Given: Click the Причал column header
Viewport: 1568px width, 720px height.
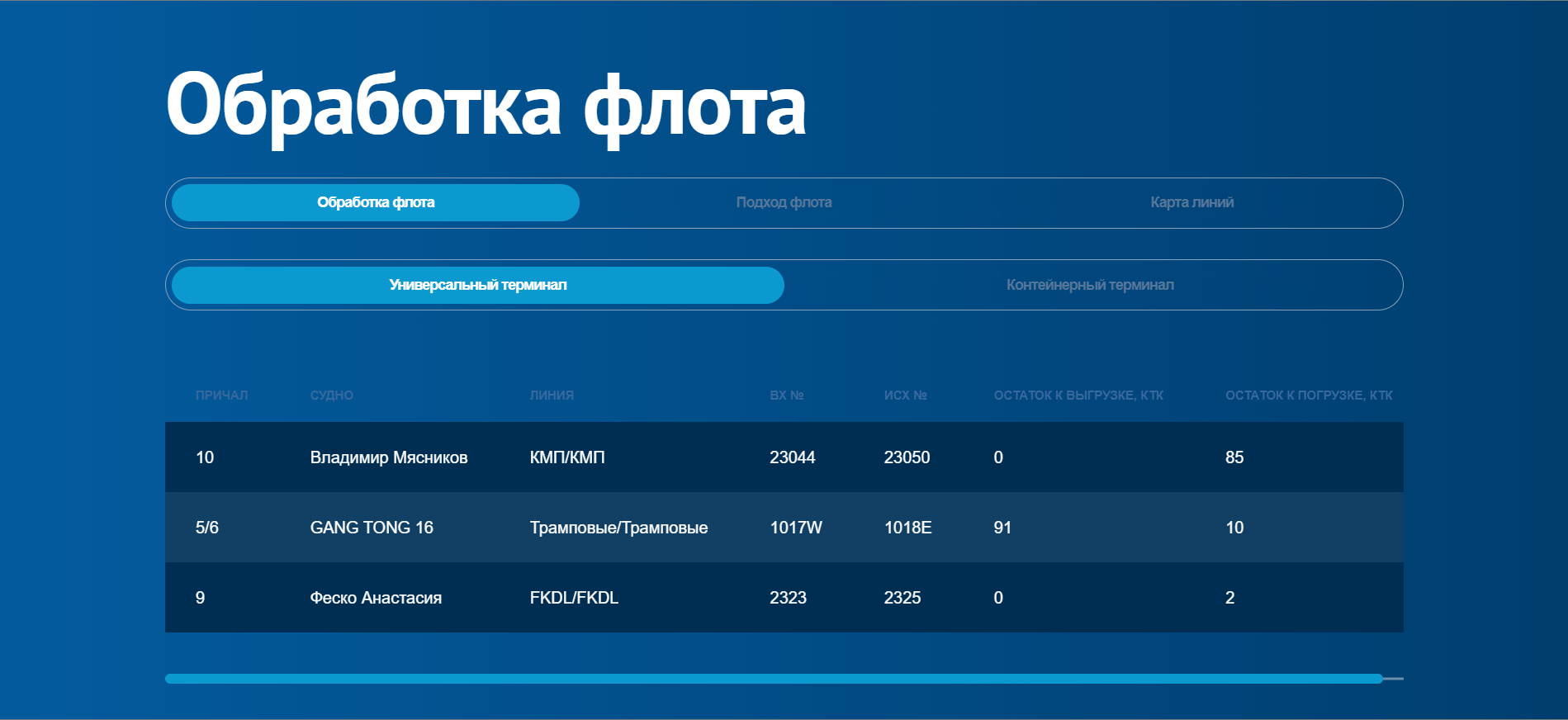Looking at the screenshot, I should click(221, 396).
